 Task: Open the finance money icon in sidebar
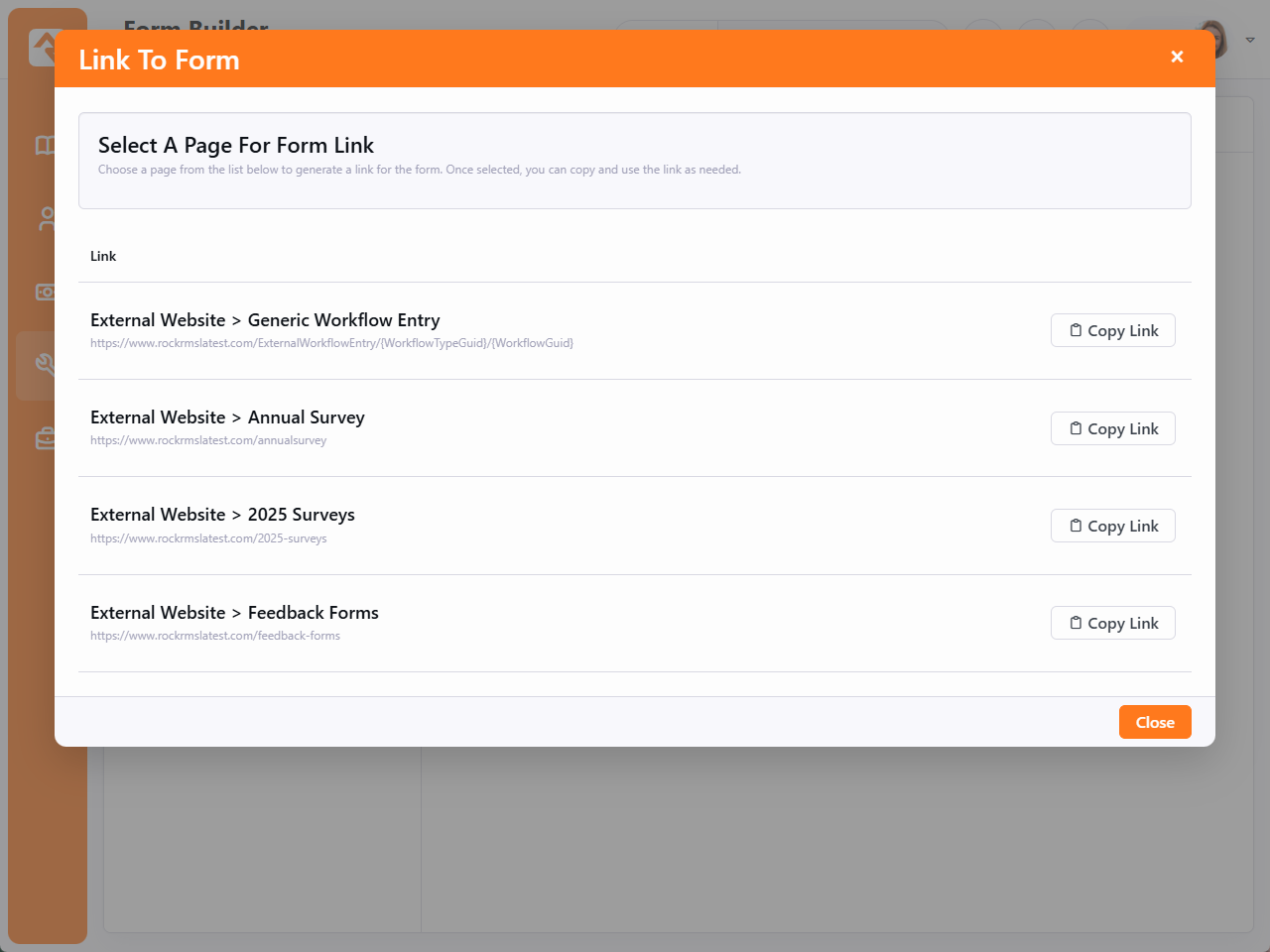45,292
